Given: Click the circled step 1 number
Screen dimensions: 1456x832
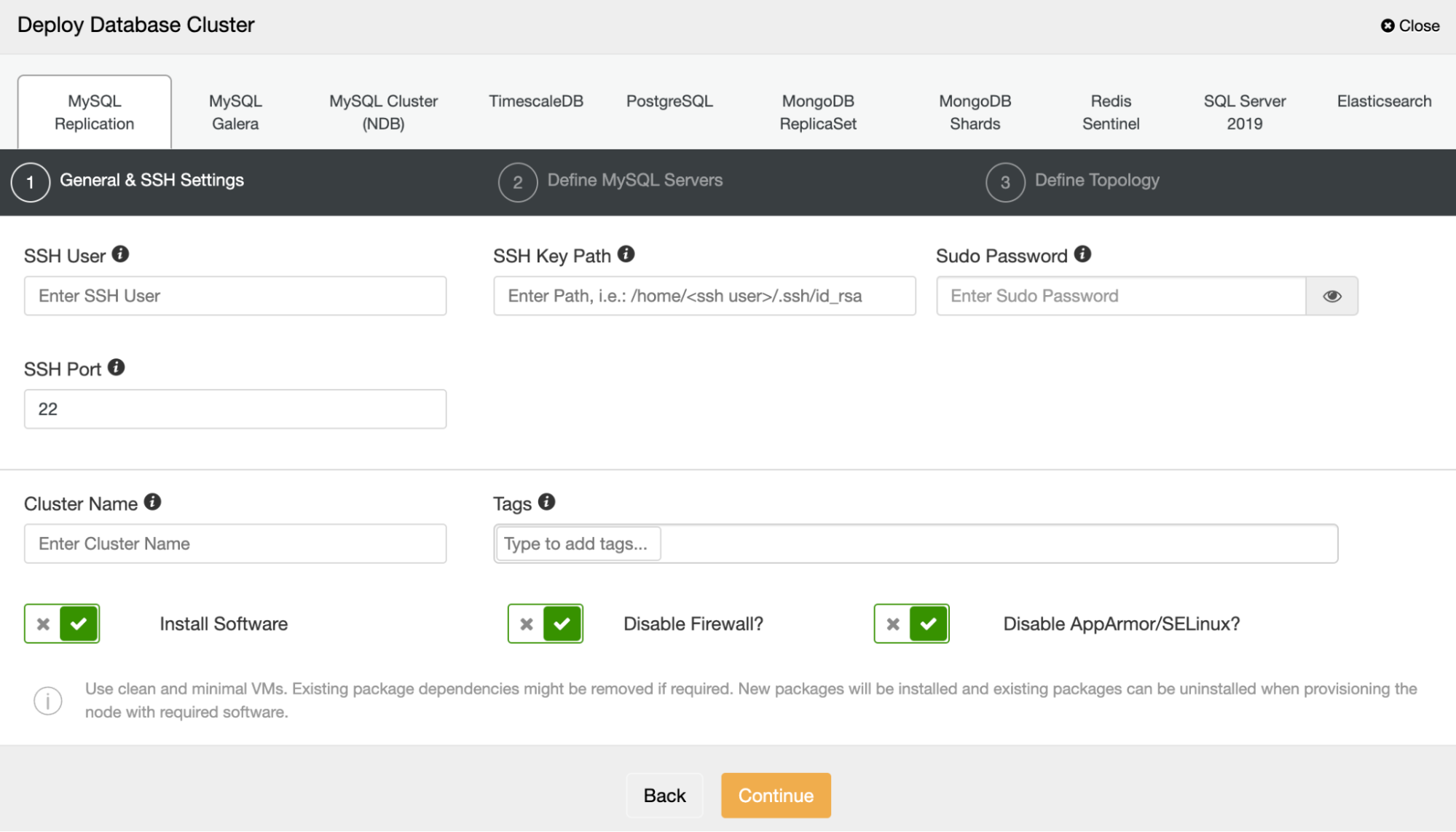Looking at the screenshot, I should [x=31, y=182].
